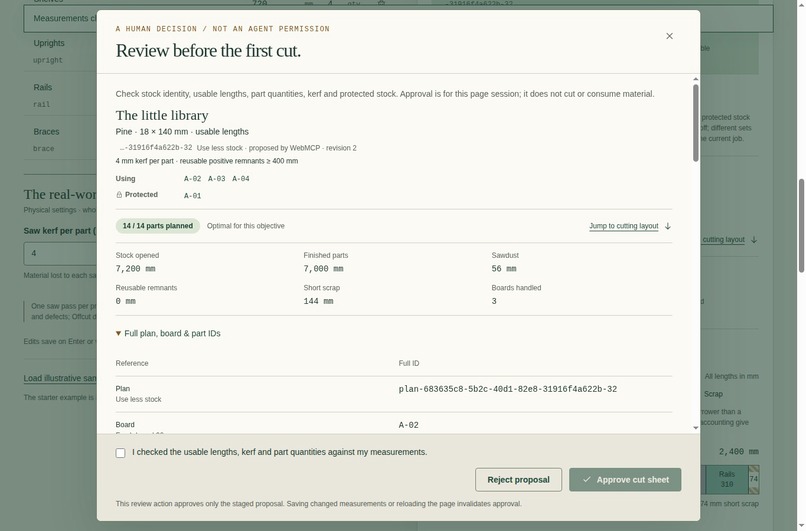This screenshot has height=531, width=806.
Task: Click the Short scrap value 144 mm
Action: pyautogui.click(x=318, y=301)
